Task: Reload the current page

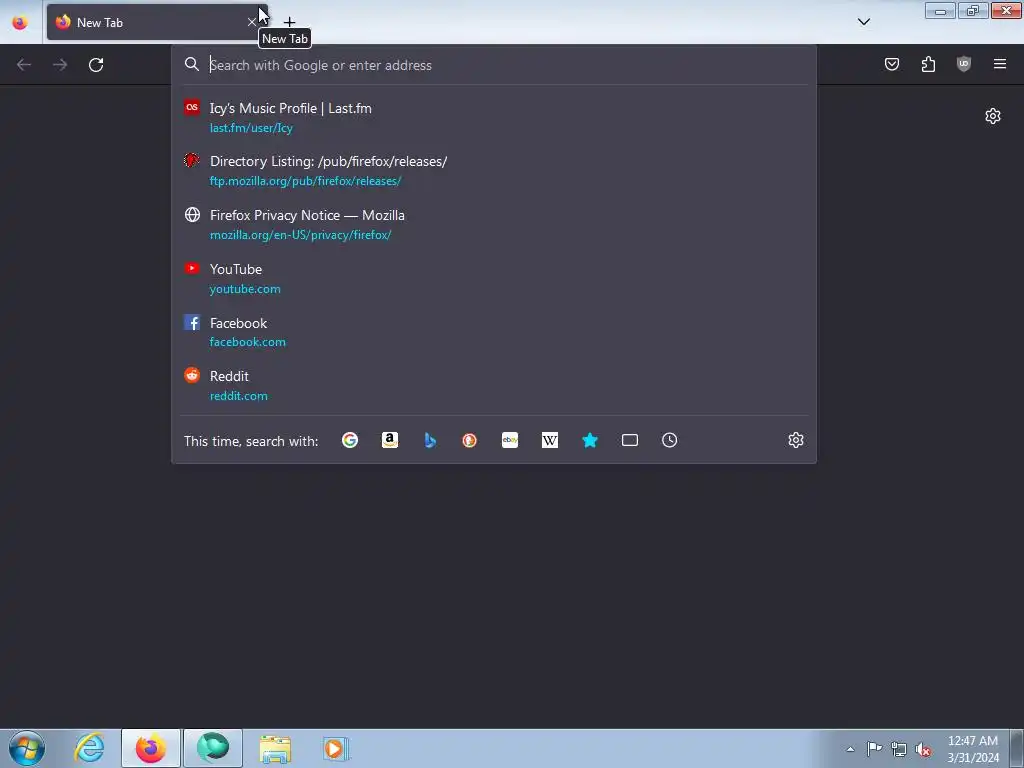Action: pos(96,65)
